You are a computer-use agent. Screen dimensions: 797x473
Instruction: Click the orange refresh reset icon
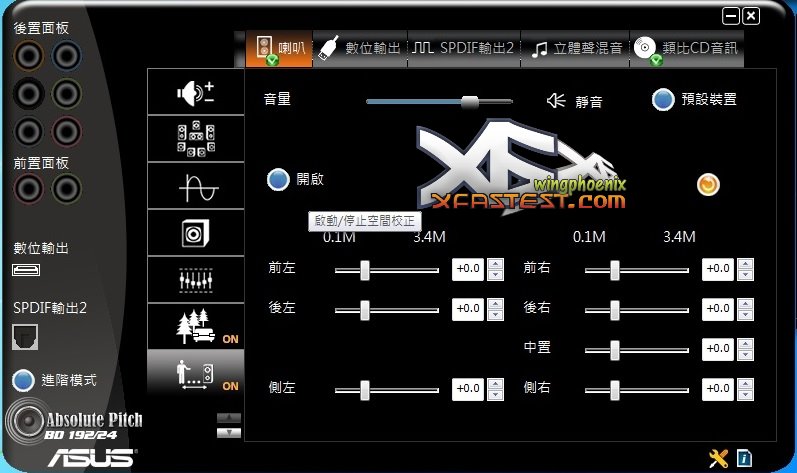point(708,184)
